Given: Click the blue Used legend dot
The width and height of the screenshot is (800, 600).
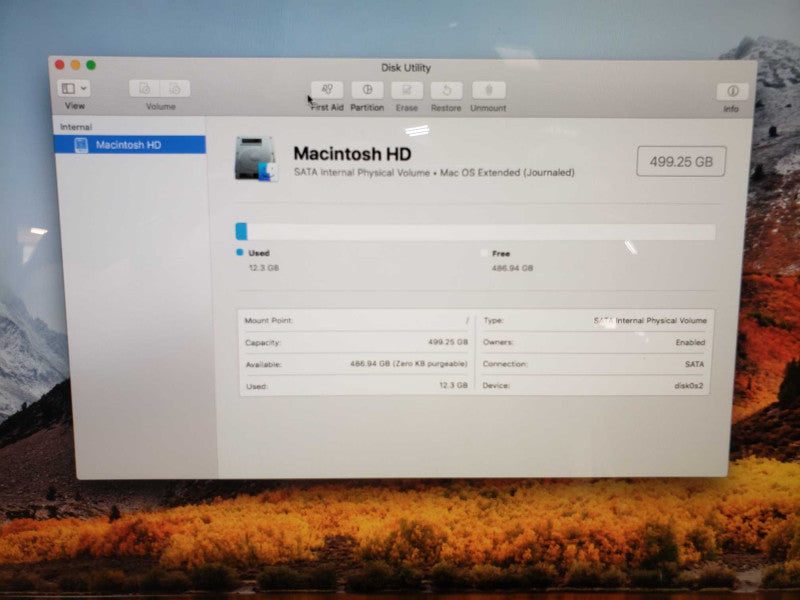Looking at the screenshot, I should (x=240, y=252).
